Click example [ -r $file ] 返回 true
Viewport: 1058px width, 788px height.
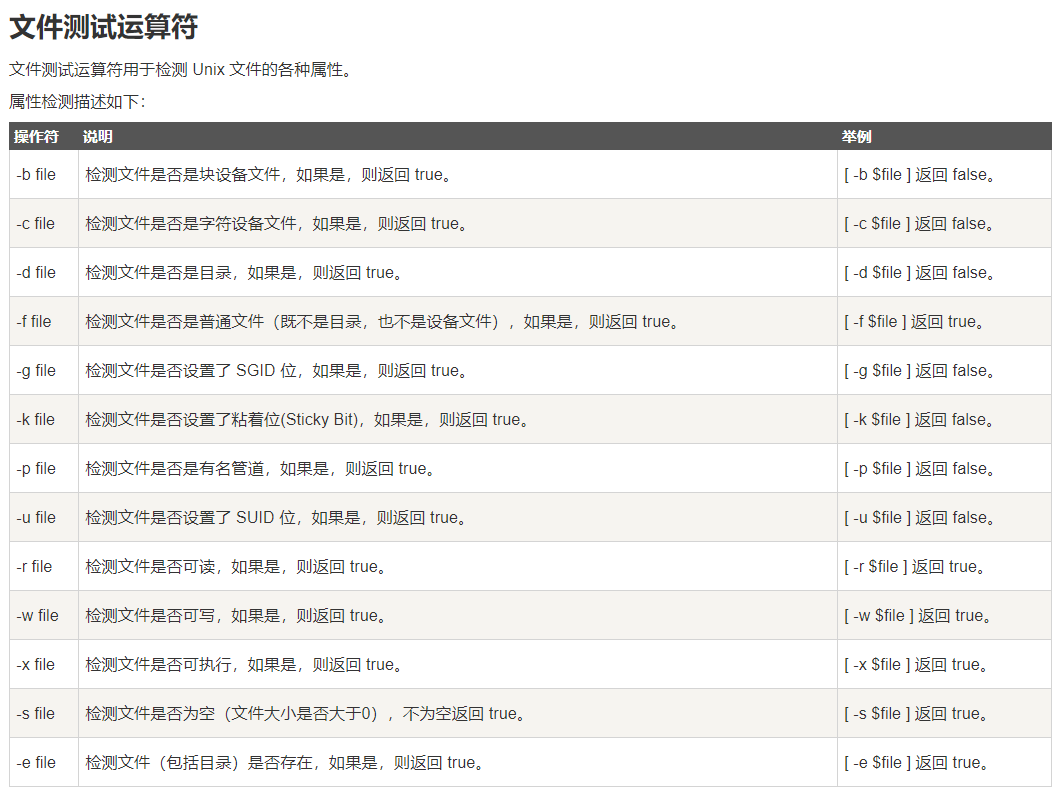click(915, 567)
